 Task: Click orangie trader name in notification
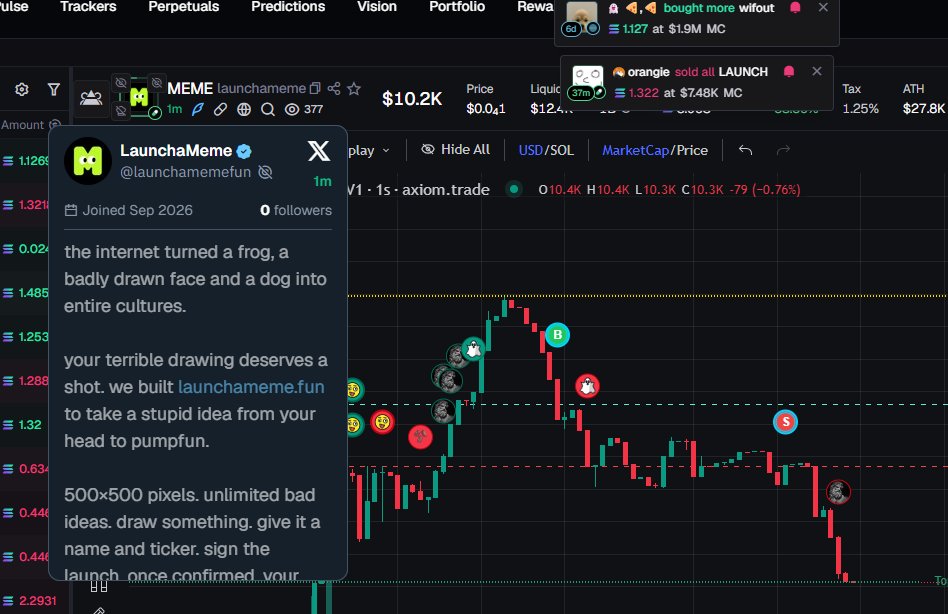[648, 72]
